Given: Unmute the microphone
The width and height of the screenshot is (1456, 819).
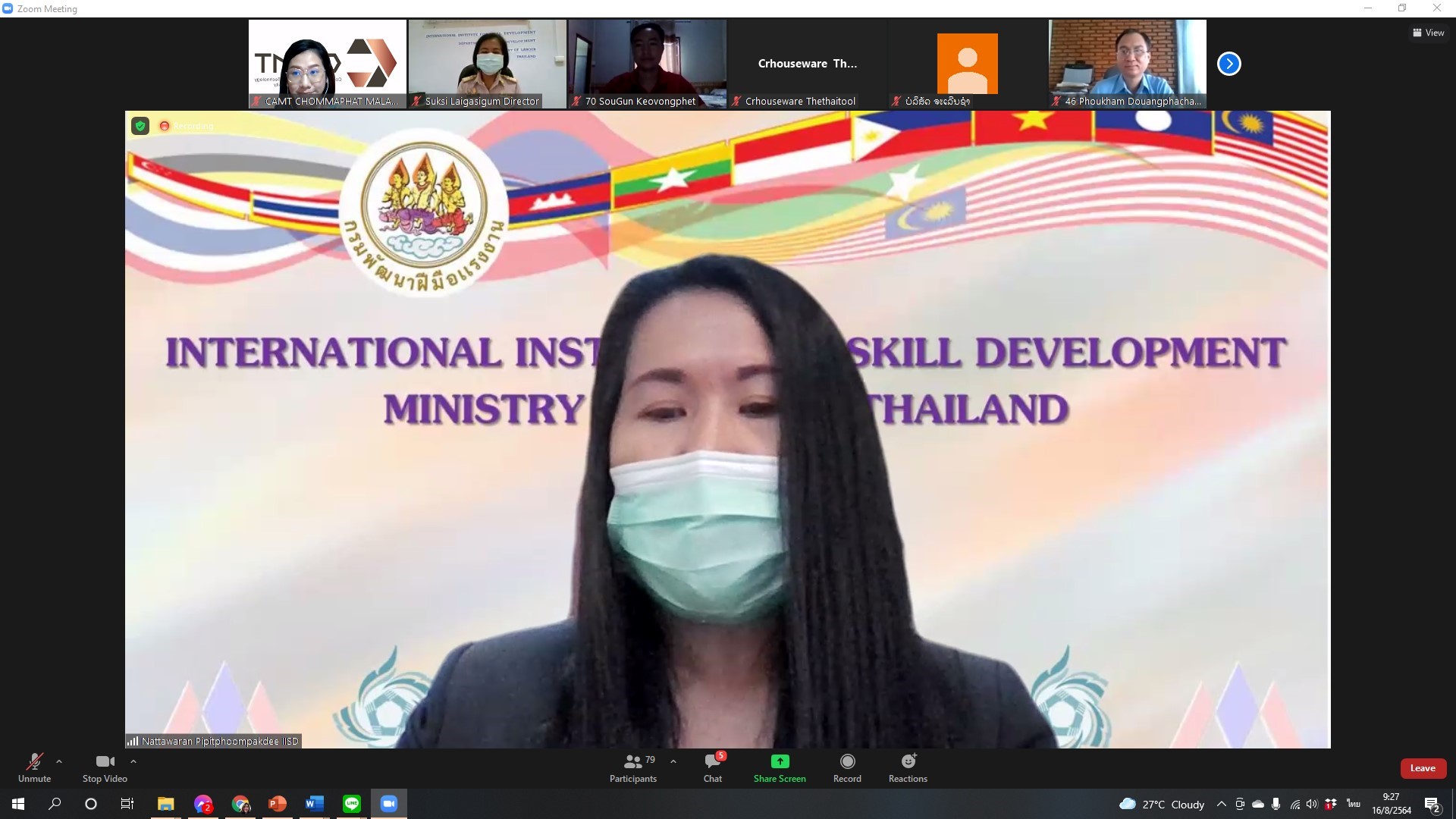Looking at the screenshot, I should pos(34,767).
